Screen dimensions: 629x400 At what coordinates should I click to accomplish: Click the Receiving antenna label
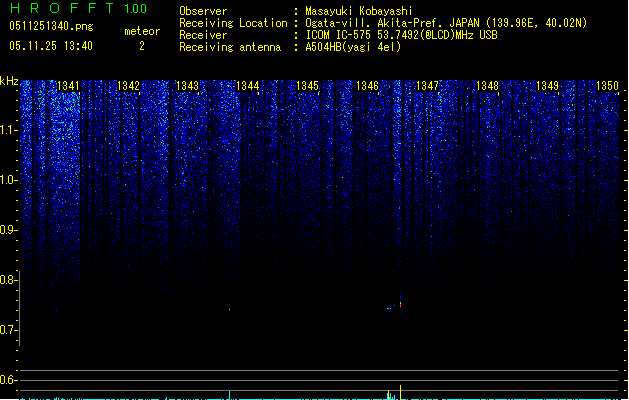tap(230, 47)
